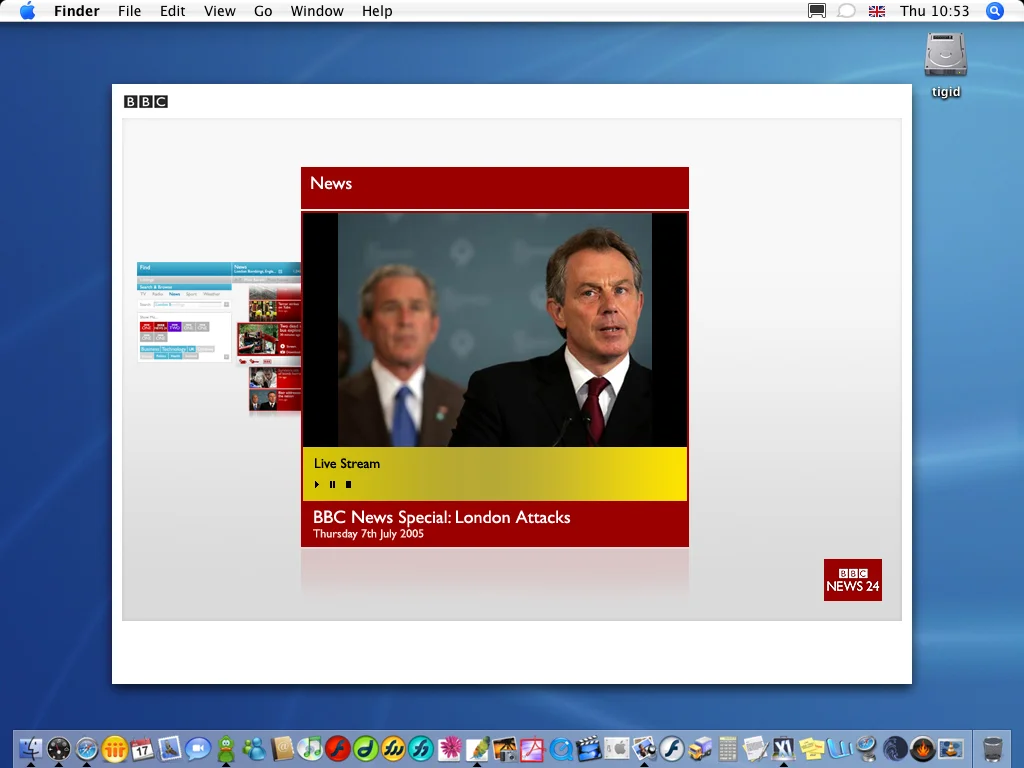This screenshot has height=768, width=1024.
Task: Open the Help menu
Action: [x=377, y=11]
